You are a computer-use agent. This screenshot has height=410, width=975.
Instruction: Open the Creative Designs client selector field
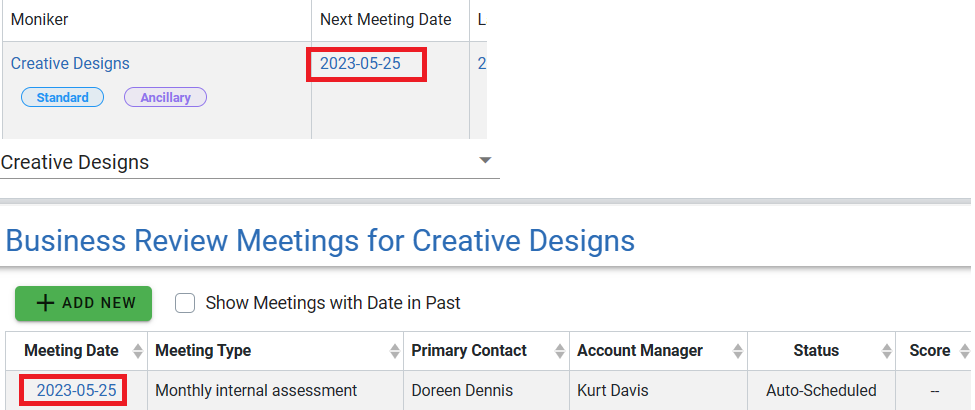249,162
